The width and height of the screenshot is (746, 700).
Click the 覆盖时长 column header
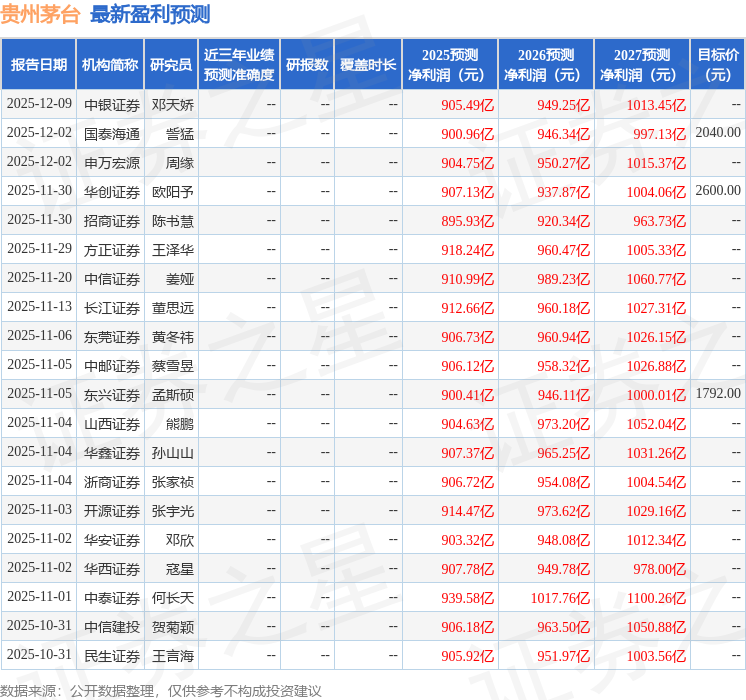pyautogui.click(x=367, y=65)
